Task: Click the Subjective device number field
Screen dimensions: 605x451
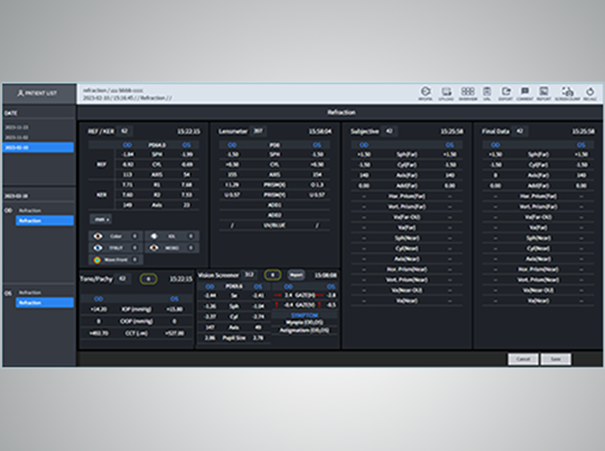Action: [389, 131]
